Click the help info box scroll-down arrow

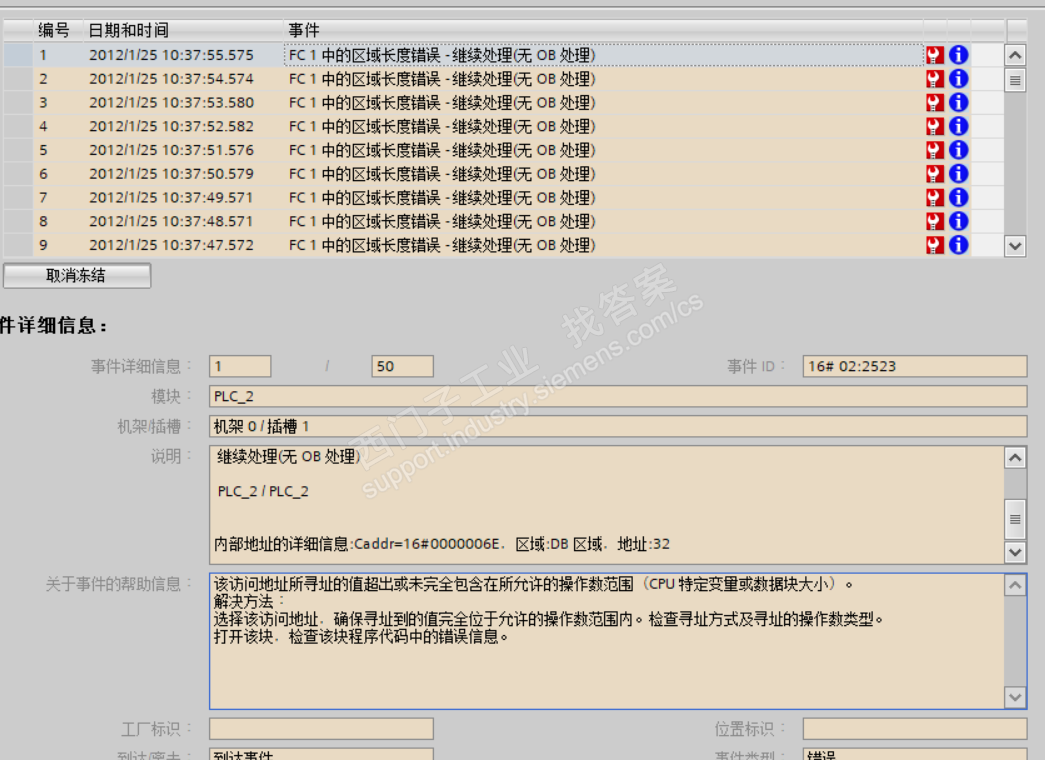(1015, 697)
